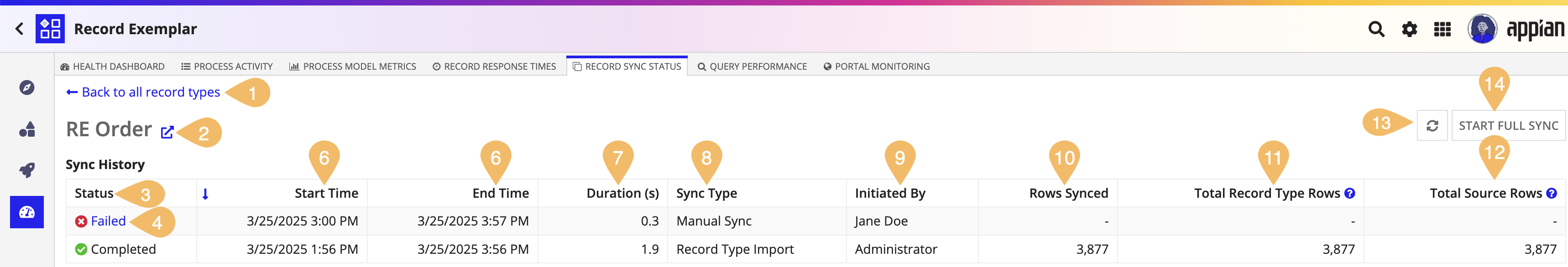Sort by Rows Synced column header
Viewport: 1568px width, 267px height.
[1068, 193]
